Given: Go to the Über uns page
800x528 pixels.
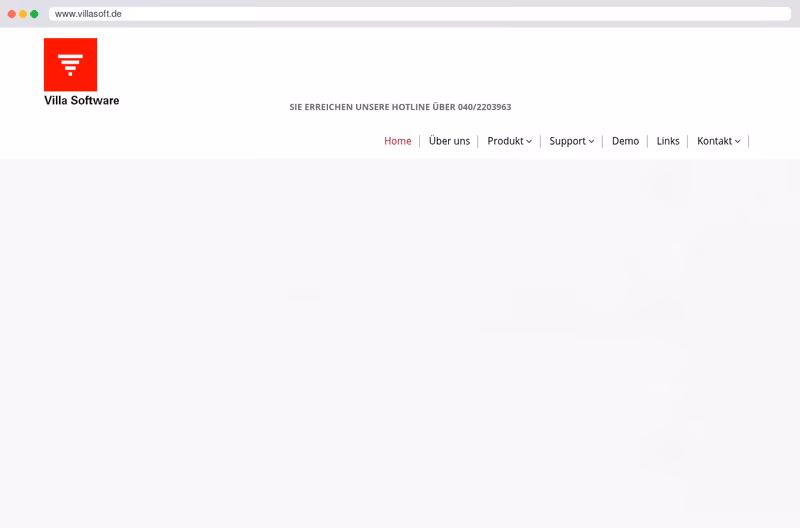Looking at the screenshot, I should (449, 141).
